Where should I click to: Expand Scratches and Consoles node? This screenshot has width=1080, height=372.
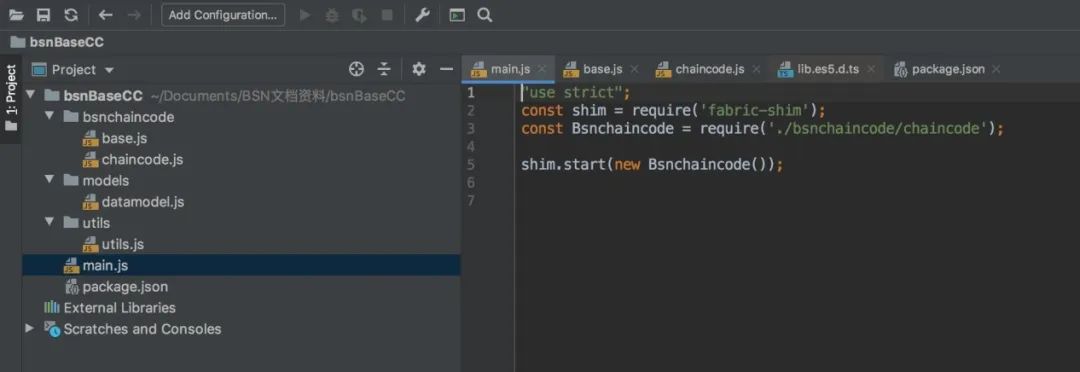coord(29,329)
